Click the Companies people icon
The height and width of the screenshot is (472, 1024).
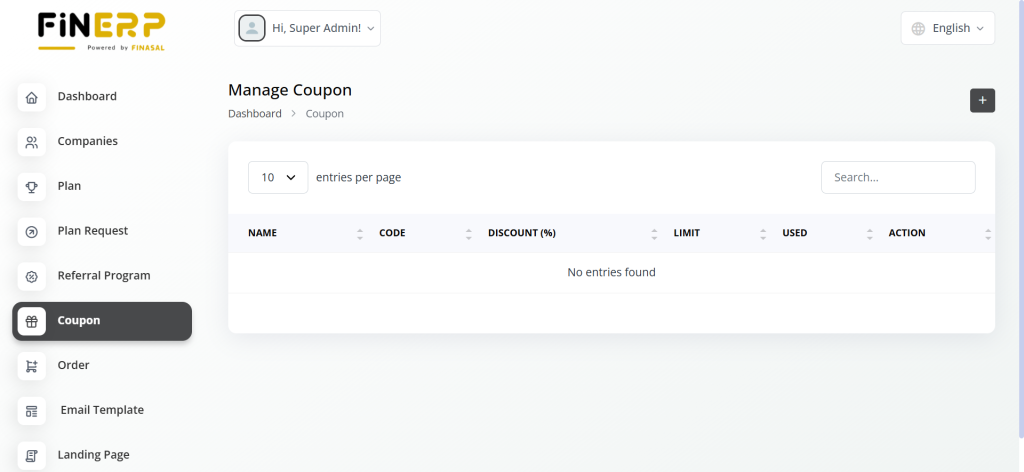[x=32, y=142]
